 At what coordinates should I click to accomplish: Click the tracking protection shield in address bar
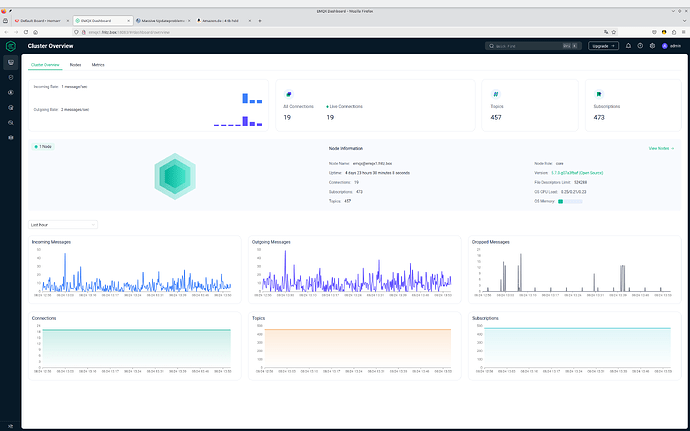click(x=77, y=32)
